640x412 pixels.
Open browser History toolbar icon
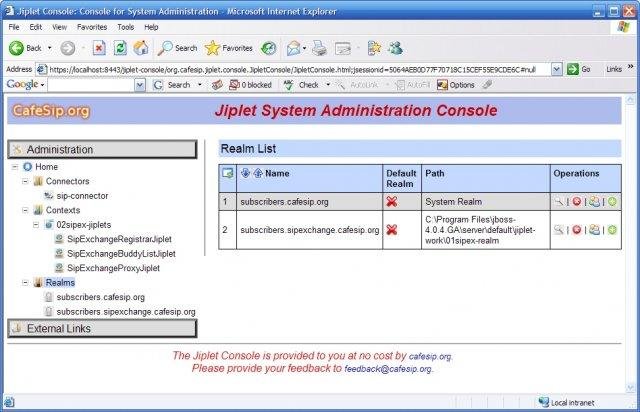pyautogui.click(x=269, y=48)
